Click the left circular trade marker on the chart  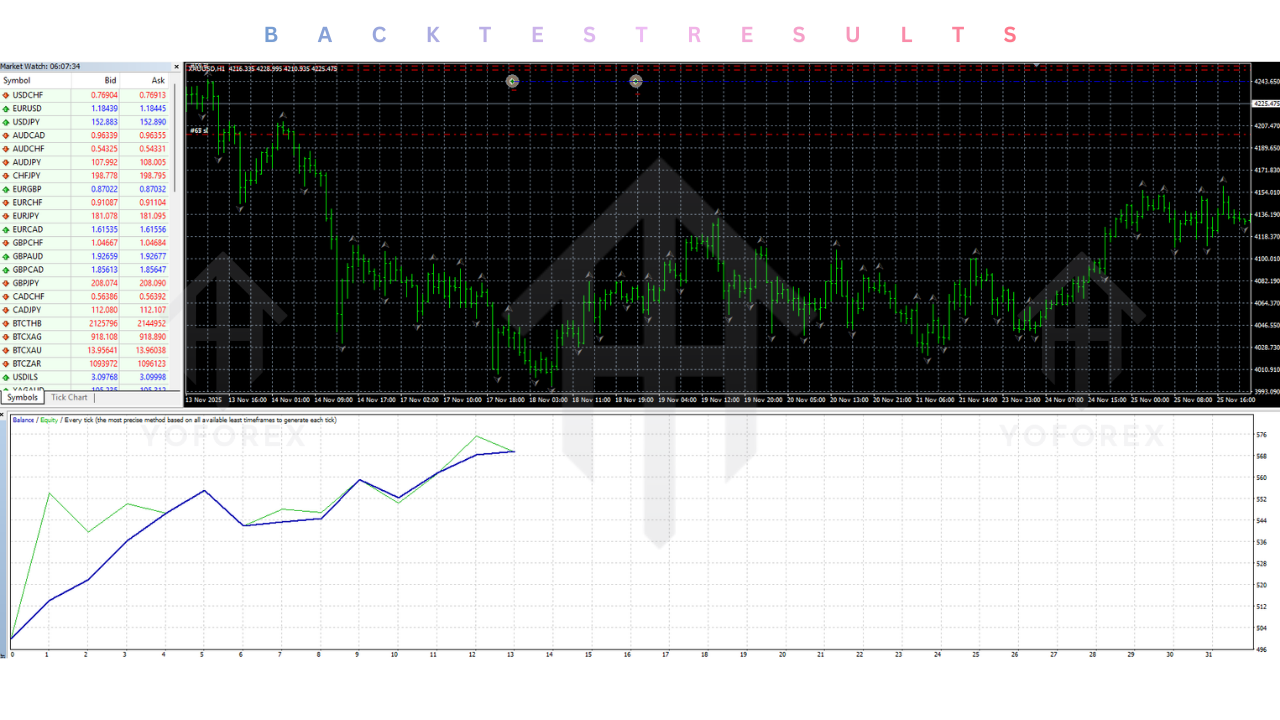pyautogui.click(x=512, y=81)
